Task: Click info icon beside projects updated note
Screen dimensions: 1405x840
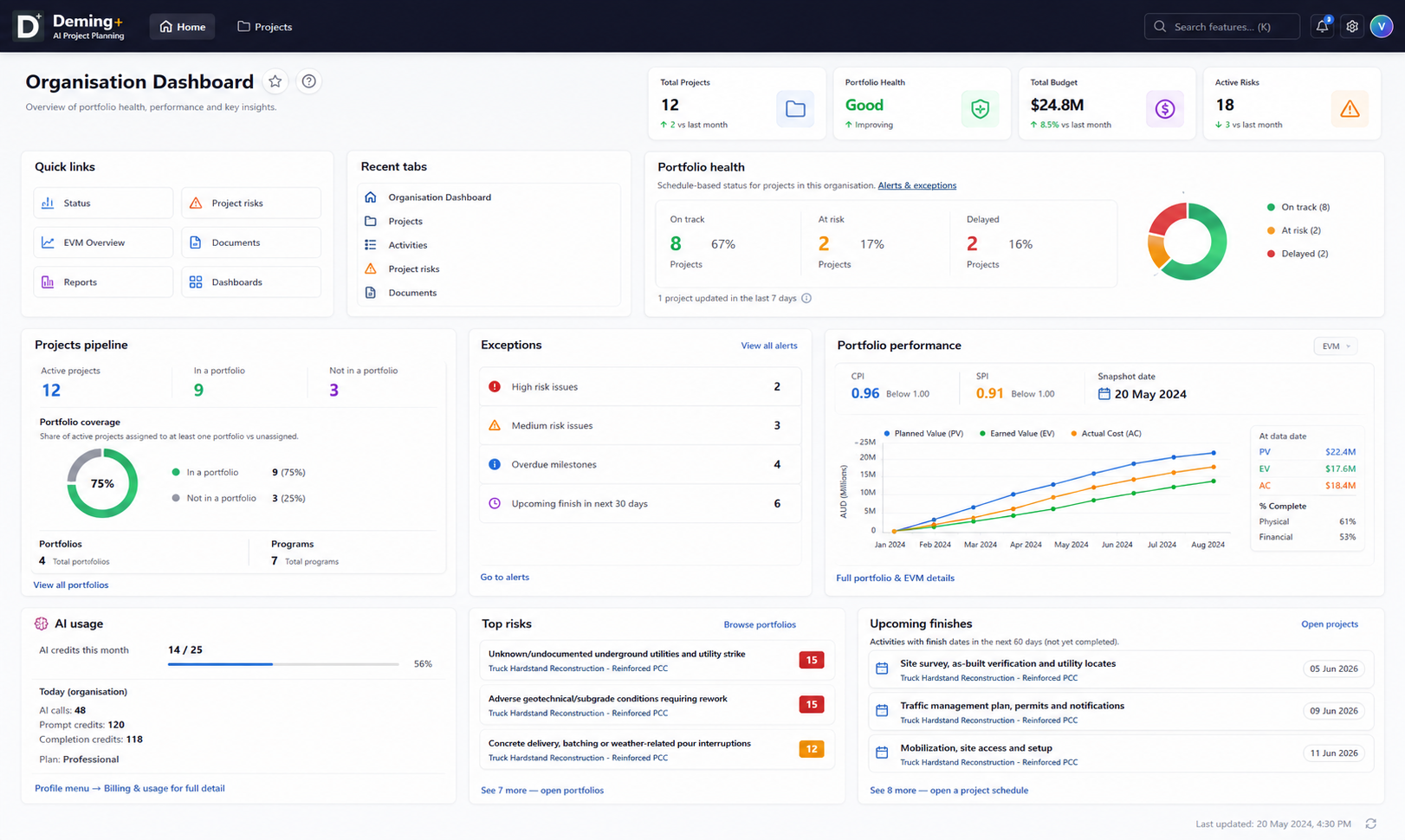Action: tap(806, 298)
